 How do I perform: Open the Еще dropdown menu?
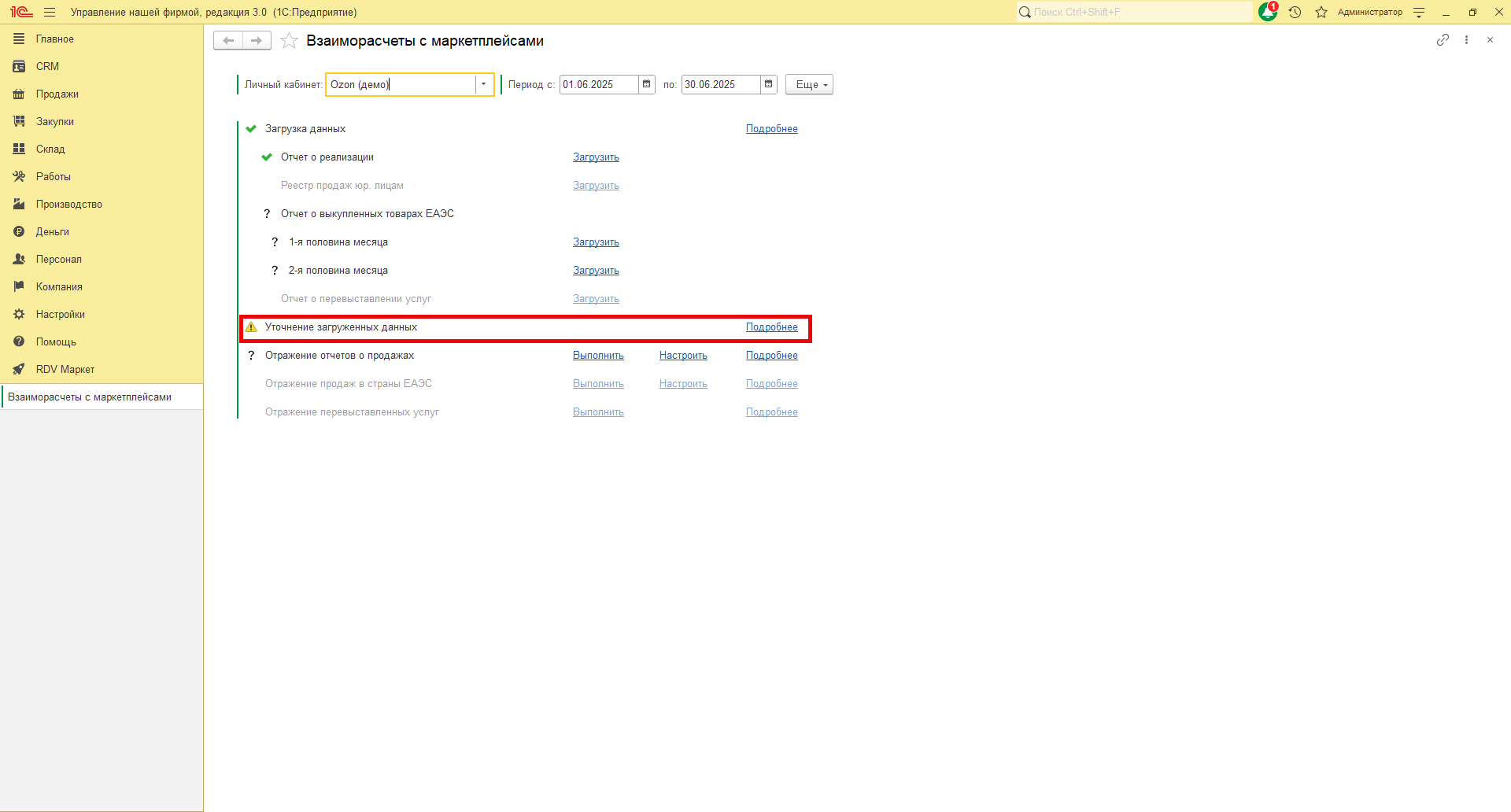tap(809, 84)
